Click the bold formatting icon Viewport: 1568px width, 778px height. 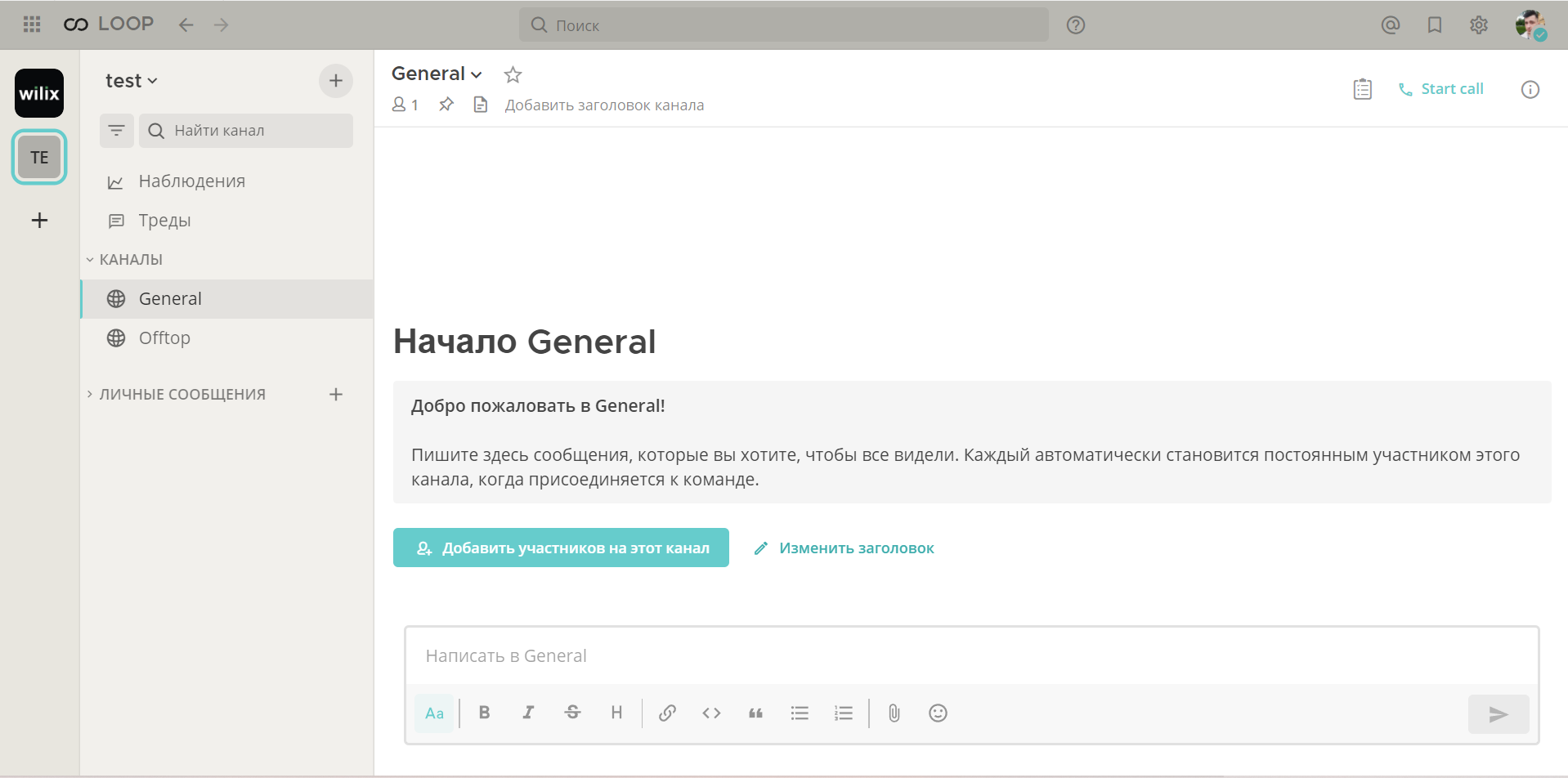[484, 713]
